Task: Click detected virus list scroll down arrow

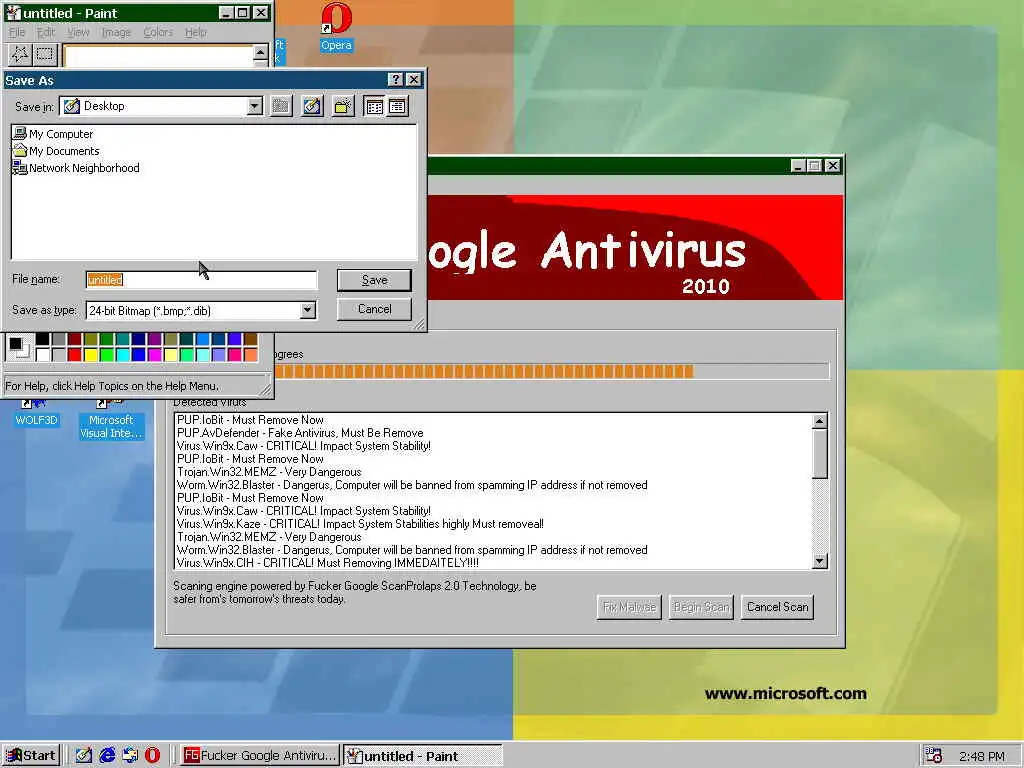Action: 820,561
